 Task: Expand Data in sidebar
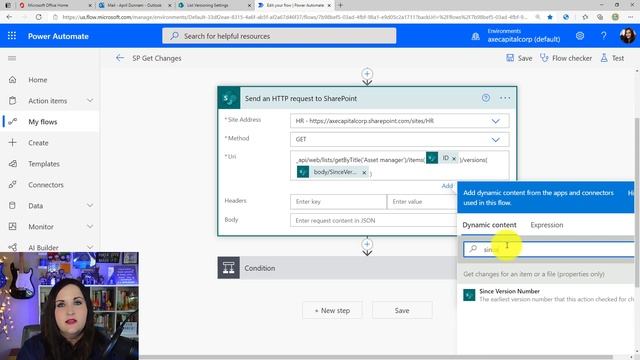pos(90,205)
